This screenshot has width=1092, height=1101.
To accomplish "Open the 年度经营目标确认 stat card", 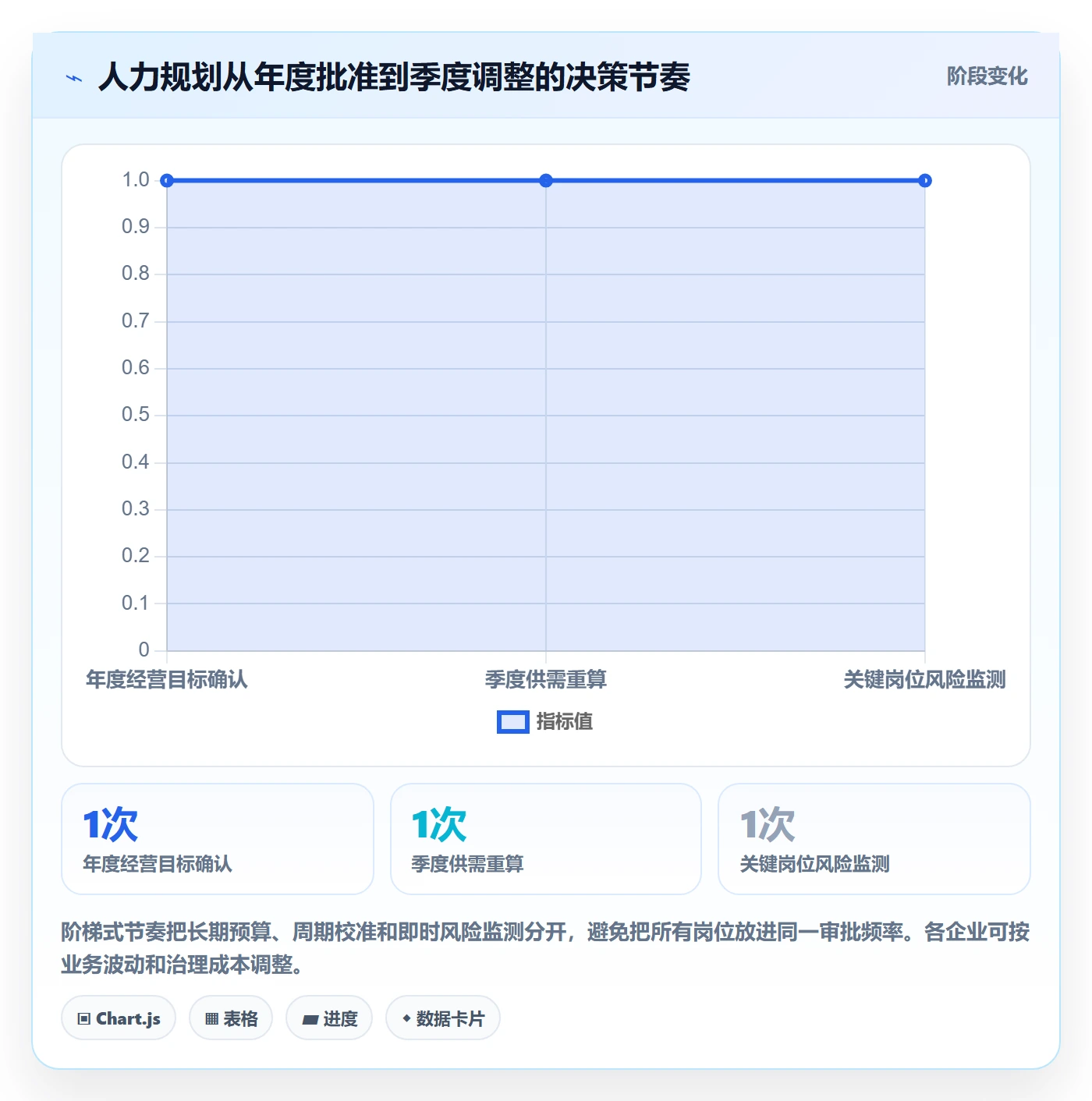I will (x=218, y=839).
